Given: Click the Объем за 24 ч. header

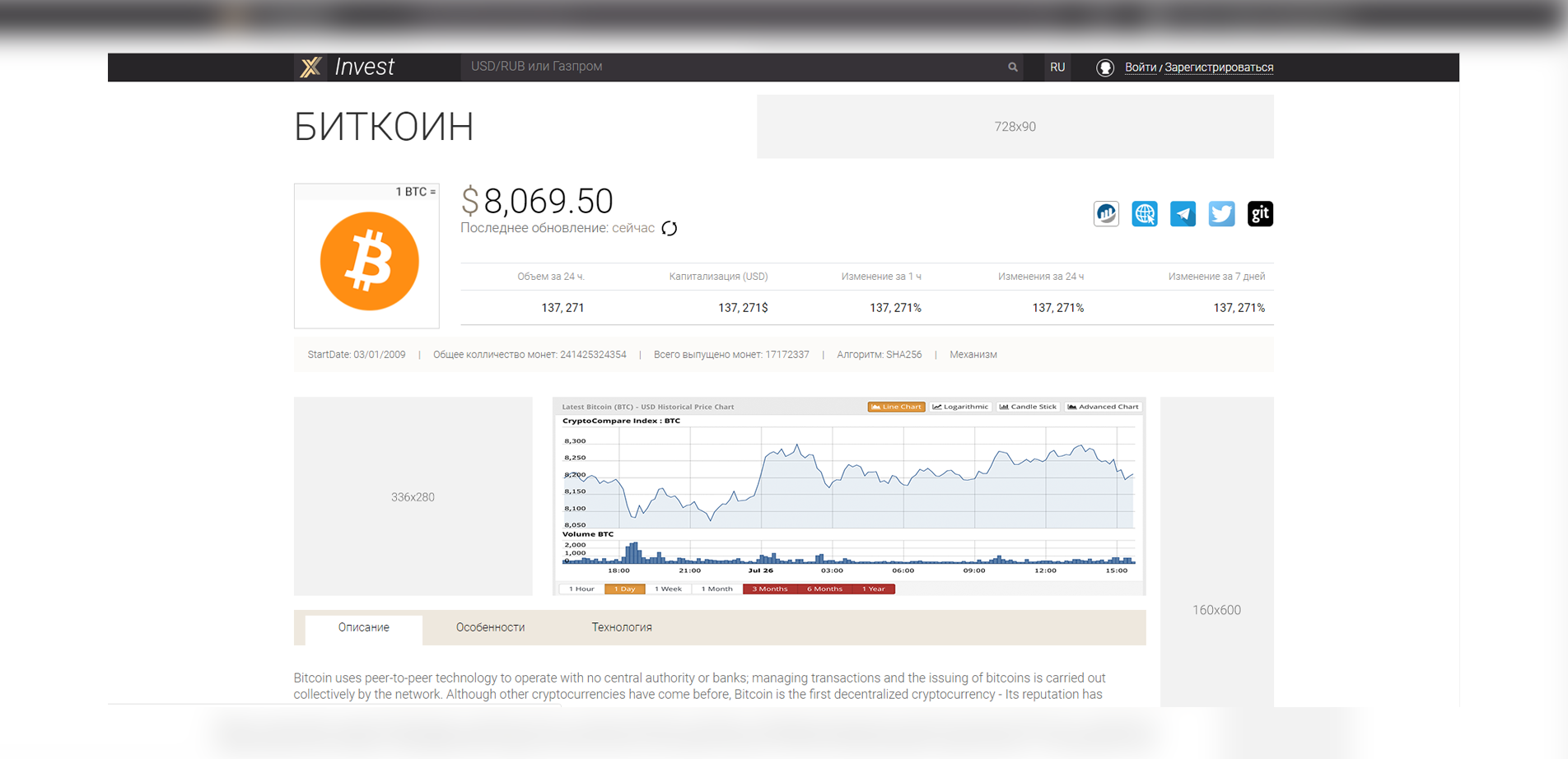Looking at the screenshot, I should pyautogui.click(x=551, y=277).
